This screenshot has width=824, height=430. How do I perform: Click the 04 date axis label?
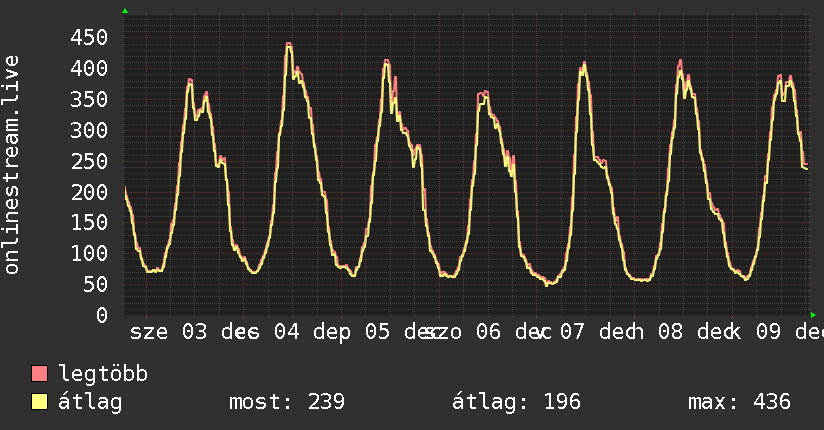click(286, 332)
